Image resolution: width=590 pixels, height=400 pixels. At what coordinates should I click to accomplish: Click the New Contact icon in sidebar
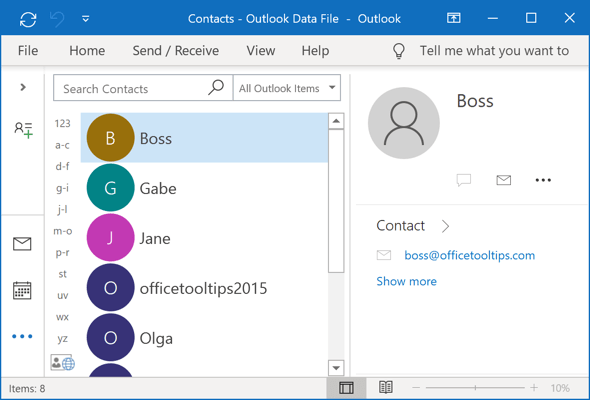click(23, 130)
